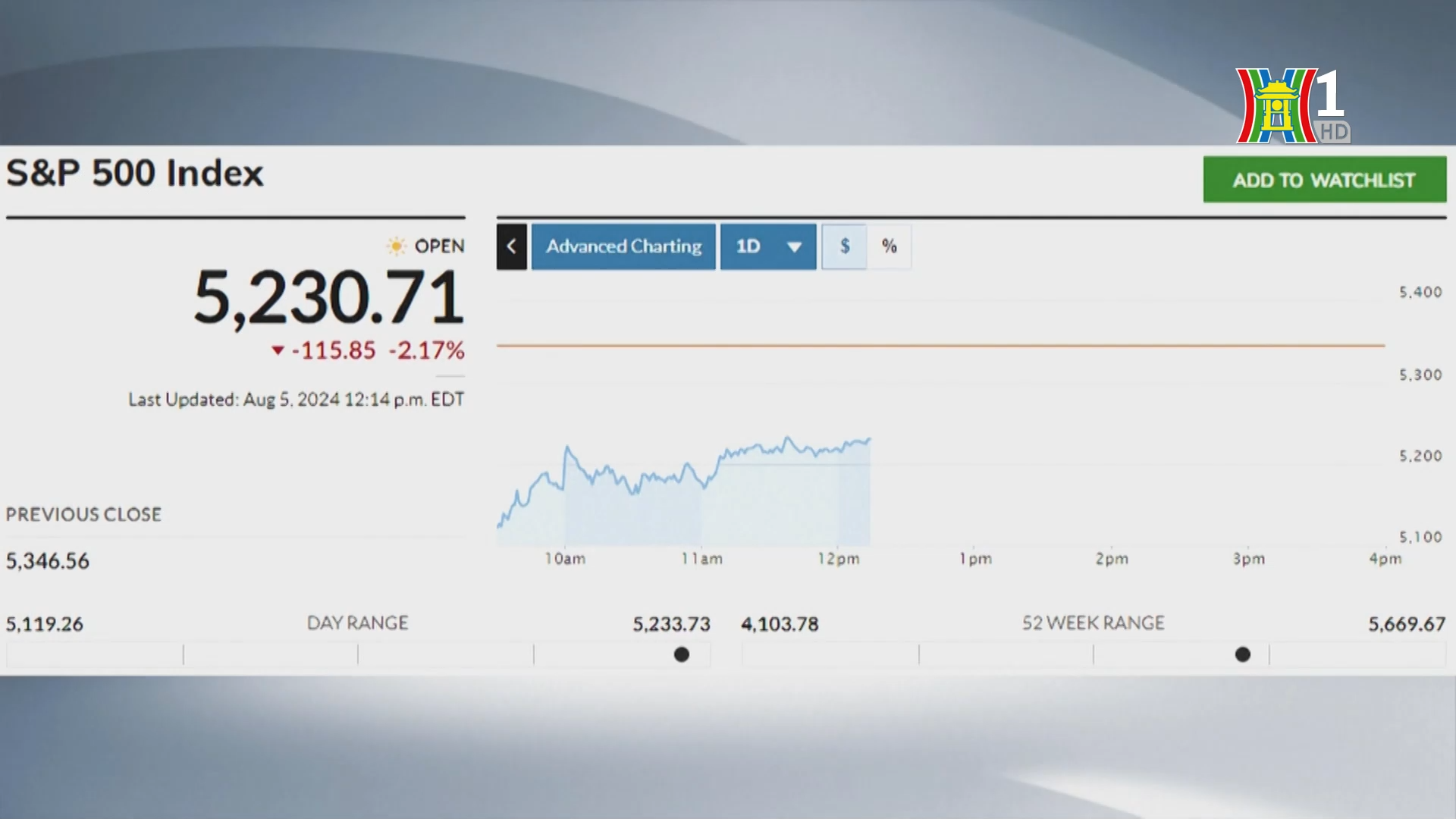1456x819 pixels.
Task: Click the 5,200 price axis label
Action: 1420,456
